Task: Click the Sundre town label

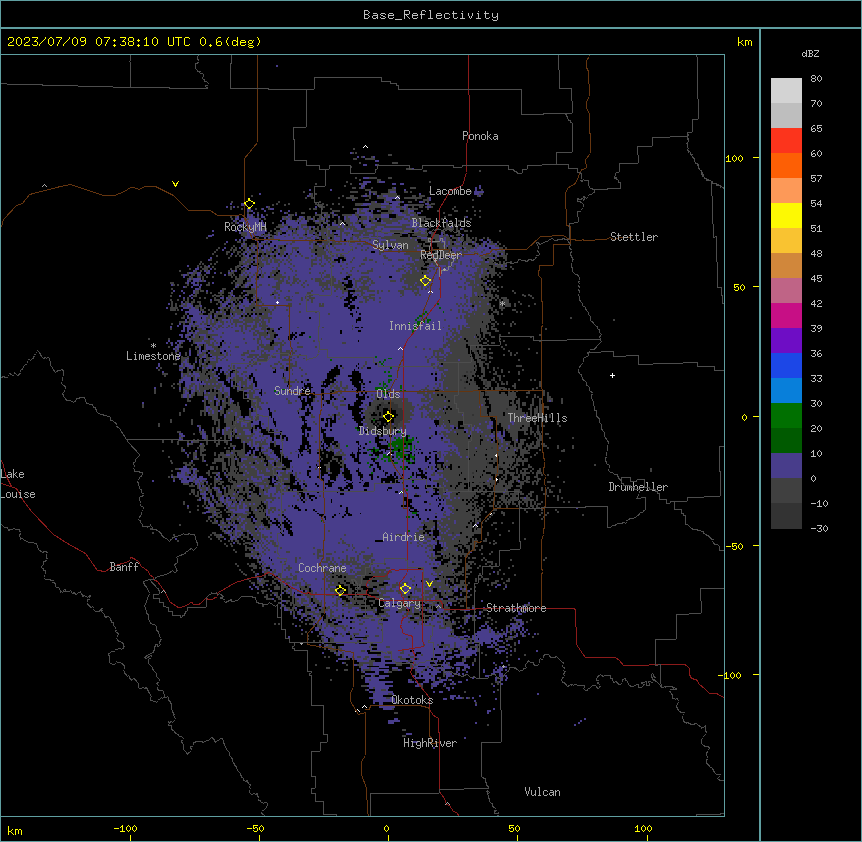Action: (292, 391)
